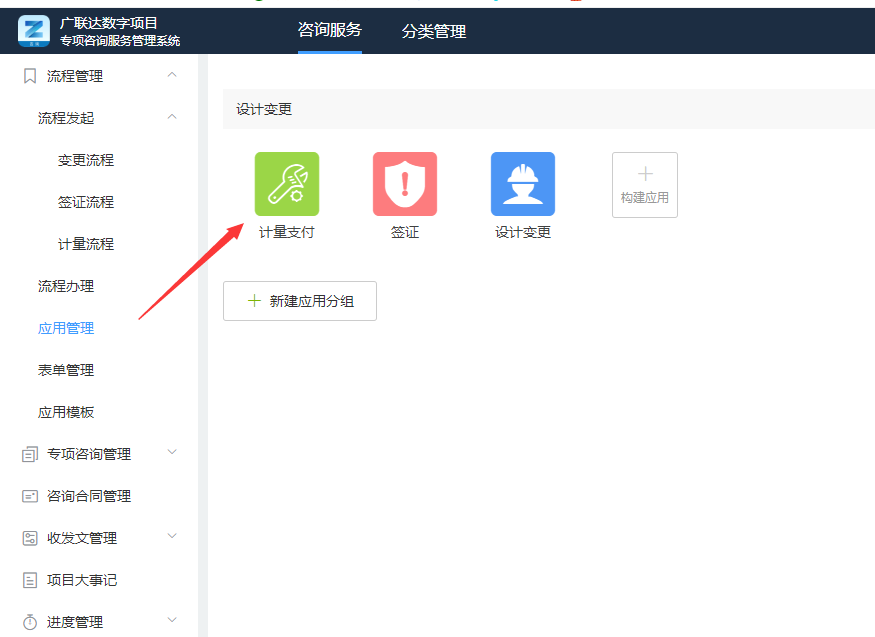Open 应用模板 menu item
The image size is (875, 637).
tap(66, 412)
